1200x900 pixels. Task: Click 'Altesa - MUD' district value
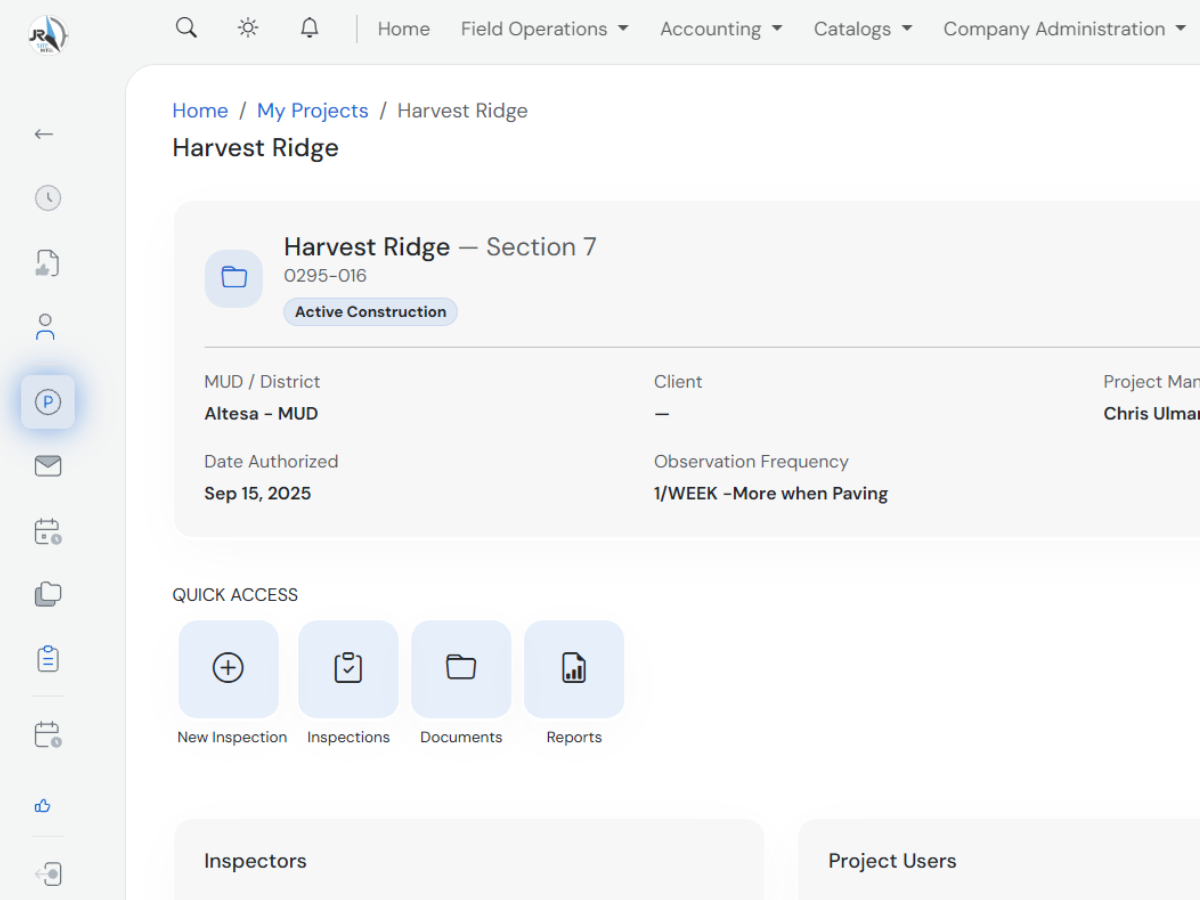click(x=261, y=414)
